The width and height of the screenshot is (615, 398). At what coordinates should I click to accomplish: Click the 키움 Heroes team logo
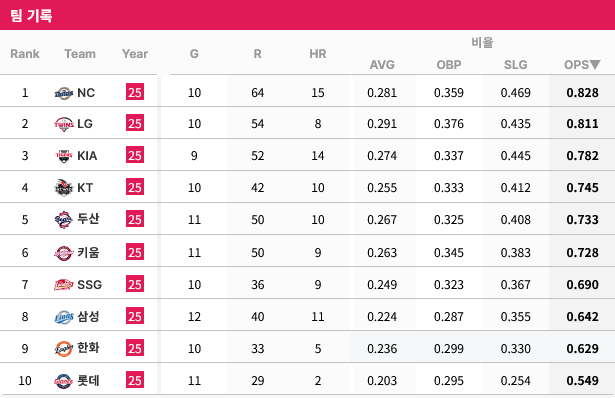pos(64,253)
